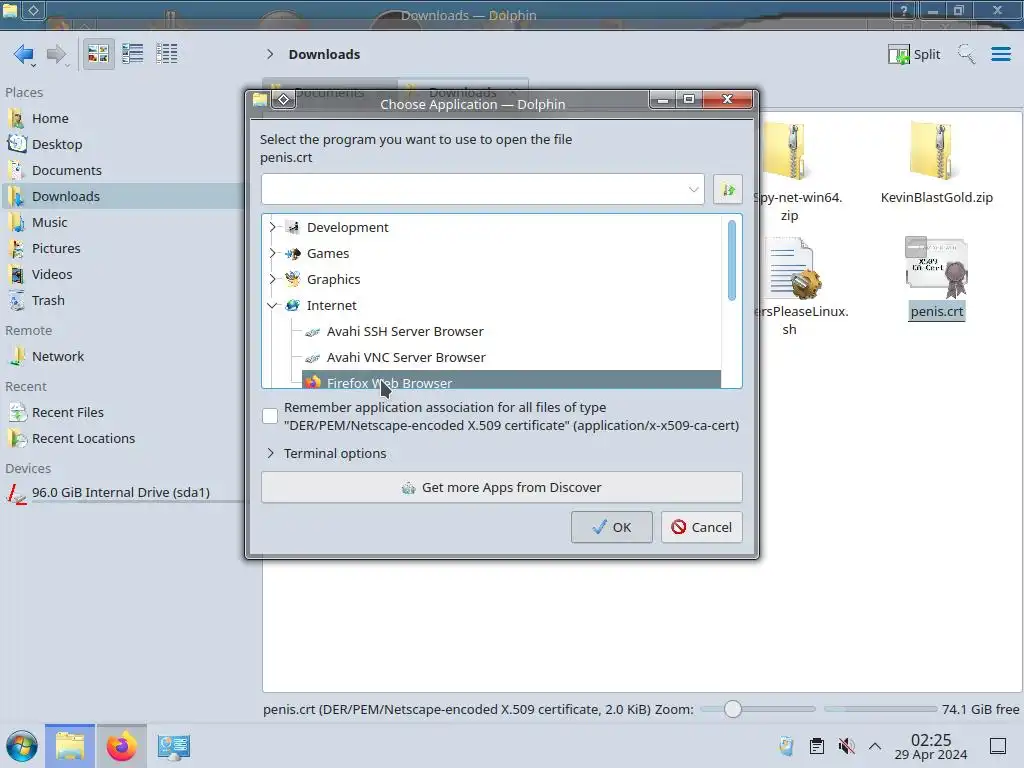Click the clipboard tray icon
Screen dimensions: 1024x768
pos(816,746)
